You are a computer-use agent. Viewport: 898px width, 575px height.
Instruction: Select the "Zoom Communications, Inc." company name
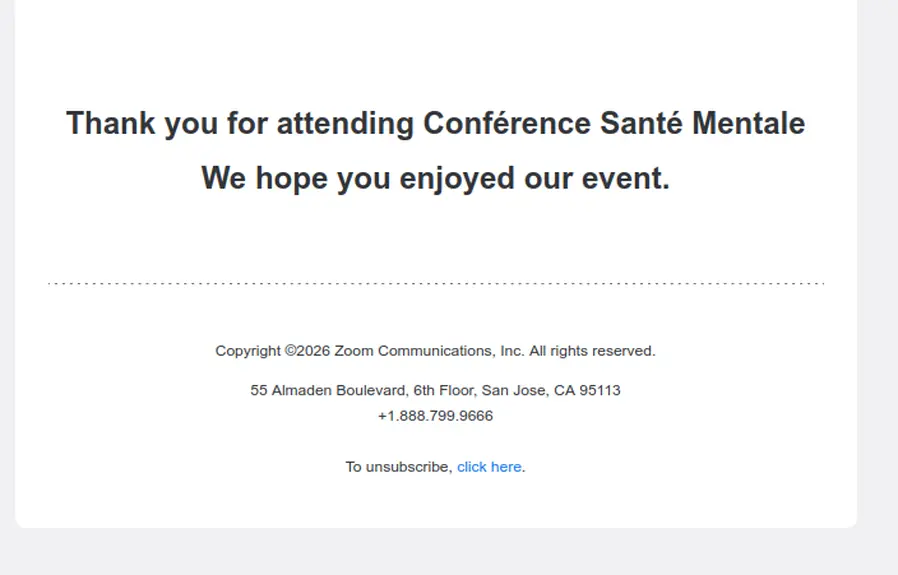coord(429,351)
